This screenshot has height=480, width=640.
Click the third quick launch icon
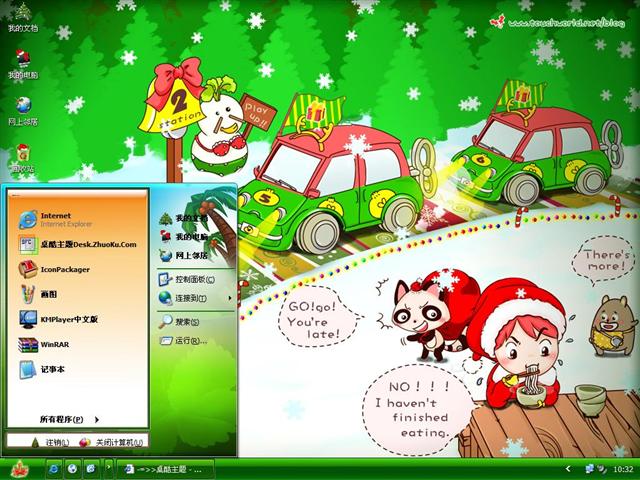coord(91,469)
